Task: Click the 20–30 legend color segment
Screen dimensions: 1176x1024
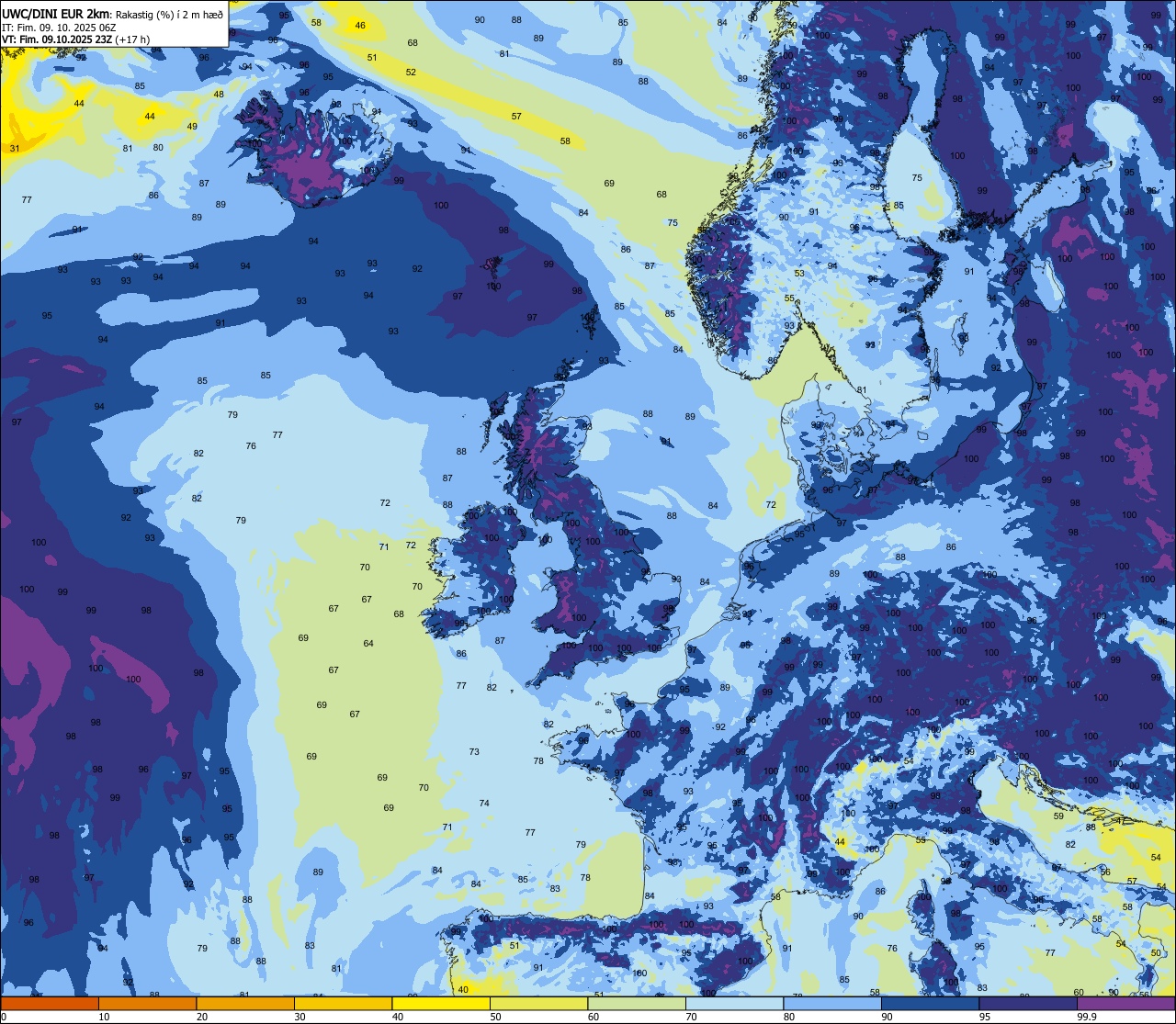Action: coord(245,1003)
